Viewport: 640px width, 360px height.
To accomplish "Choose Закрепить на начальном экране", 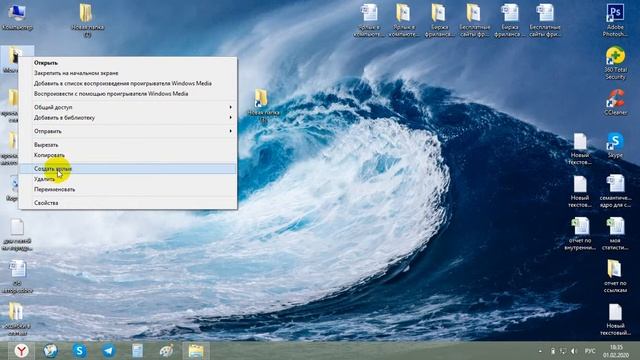I will pos(127,73).
